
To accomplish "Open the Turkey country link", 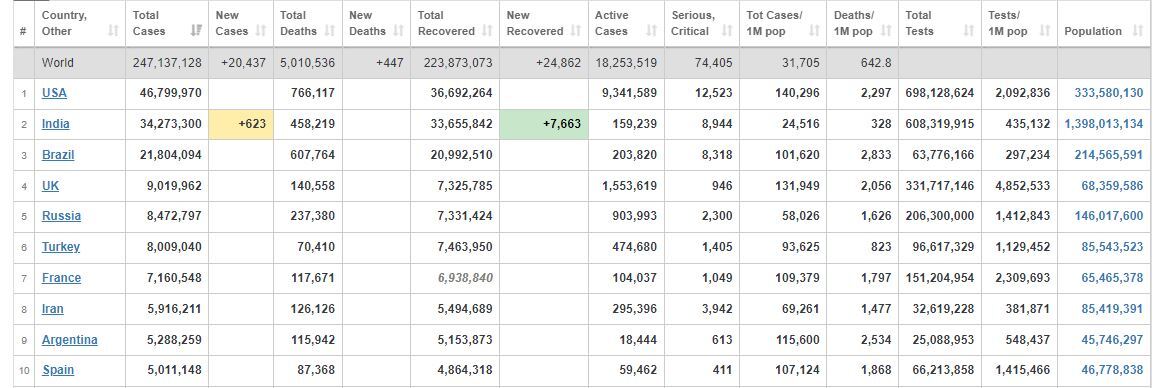I will pos(61,247).
